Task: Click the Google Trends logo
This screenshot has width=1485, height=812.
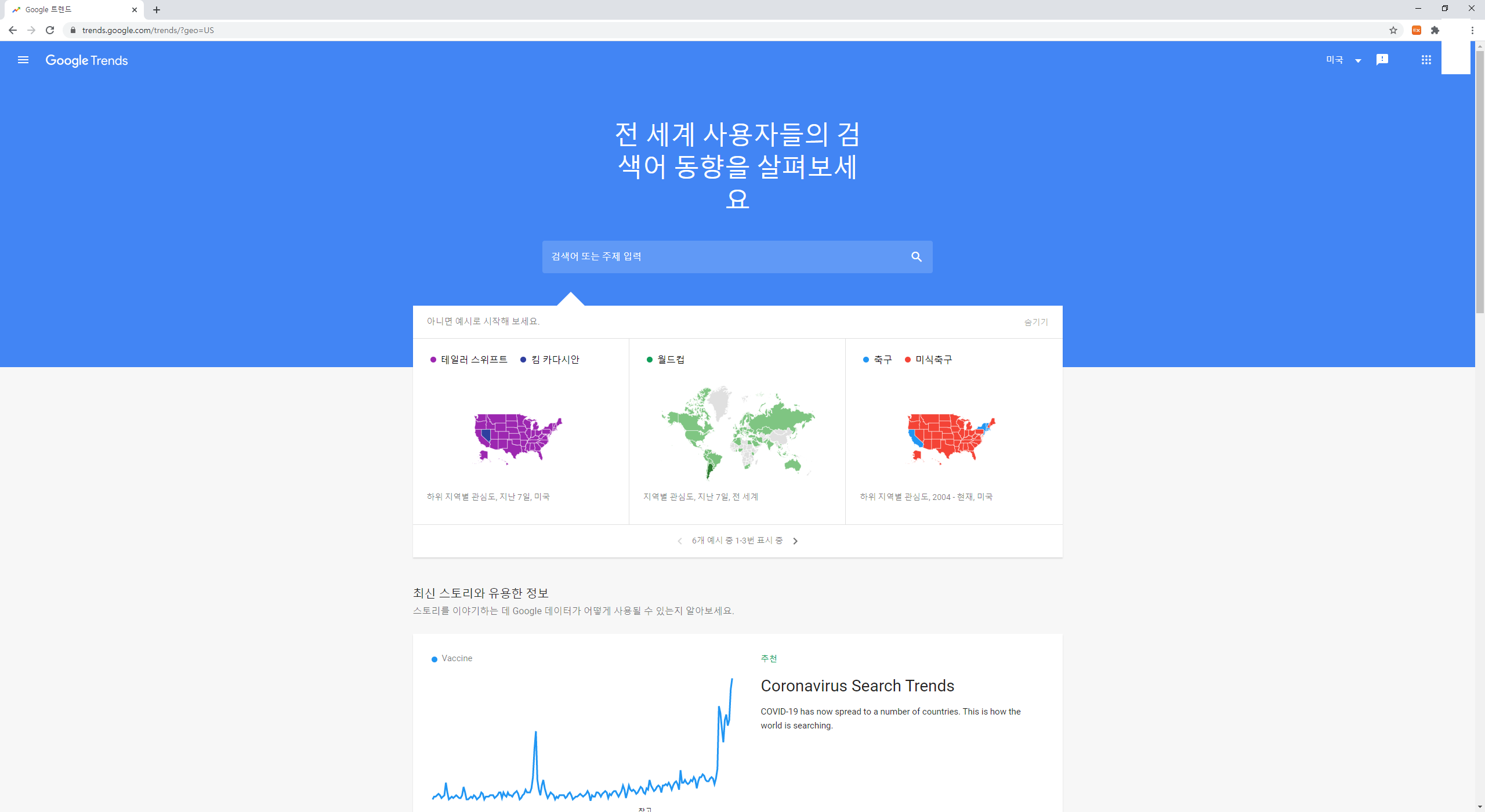Action: tap(86, 60)
